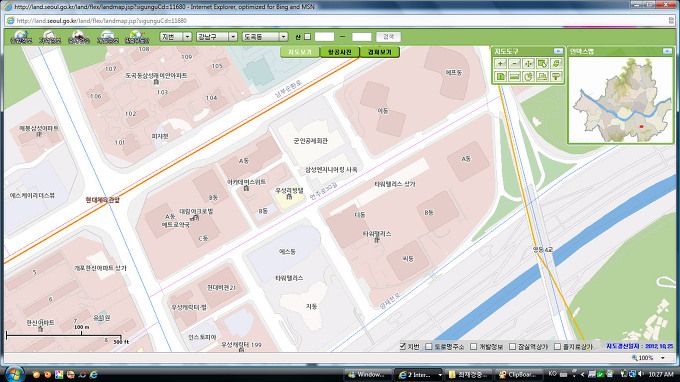Select the ruler distance measure tool
The image size is (680, 382).
pos(514,77)
